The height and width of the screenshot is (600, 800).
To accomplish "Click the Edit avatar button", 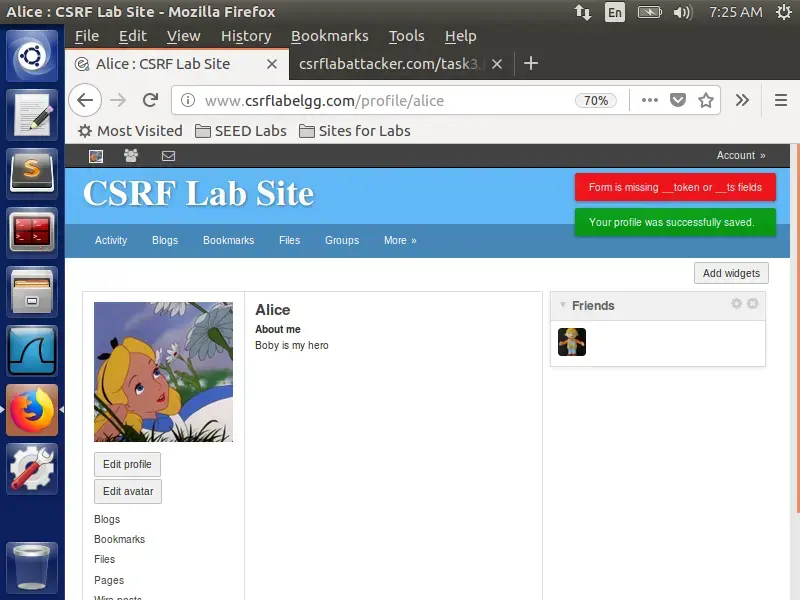I will [128, 491].
